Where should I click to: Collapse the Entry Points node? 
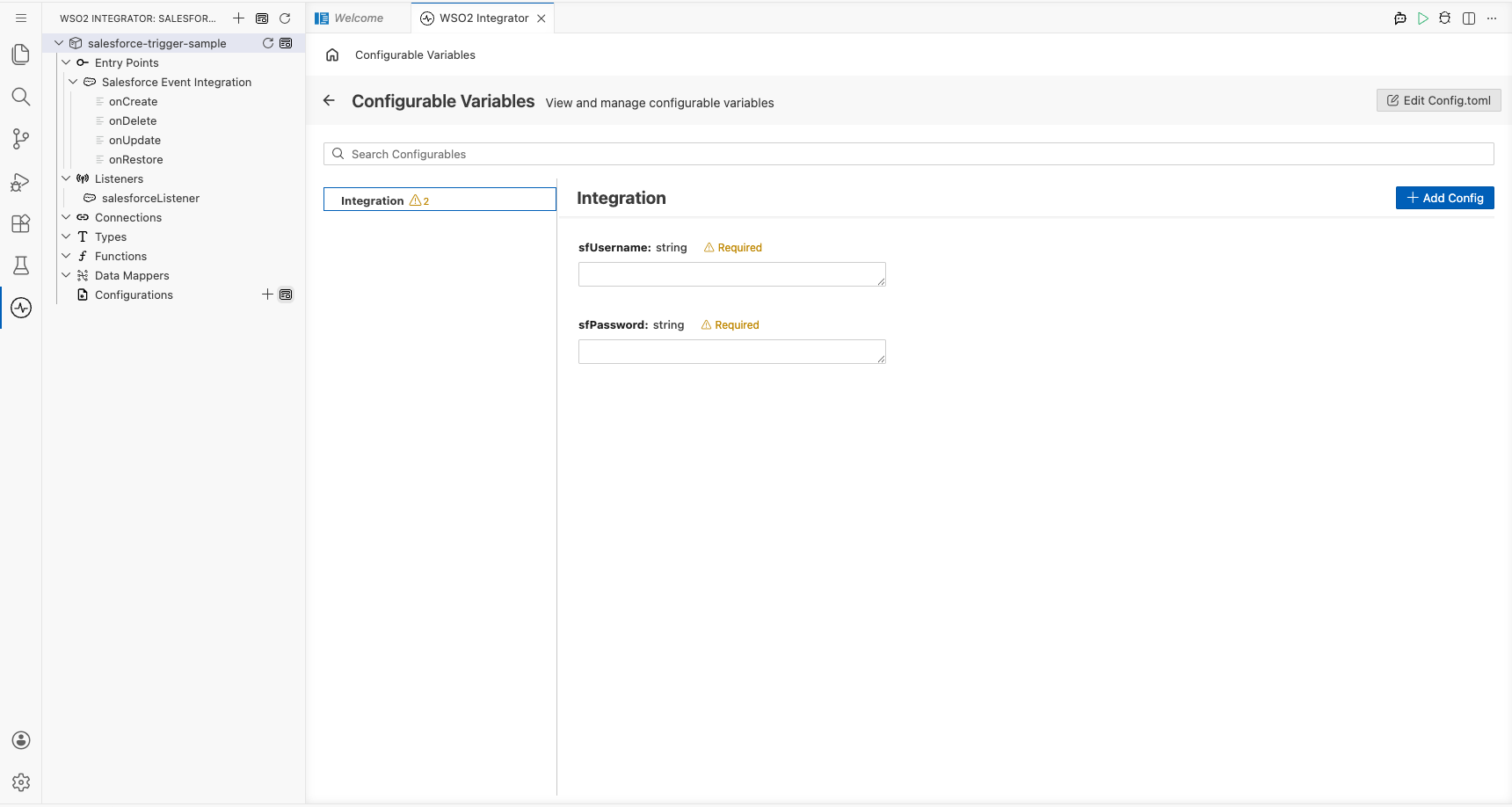[66, 62]
